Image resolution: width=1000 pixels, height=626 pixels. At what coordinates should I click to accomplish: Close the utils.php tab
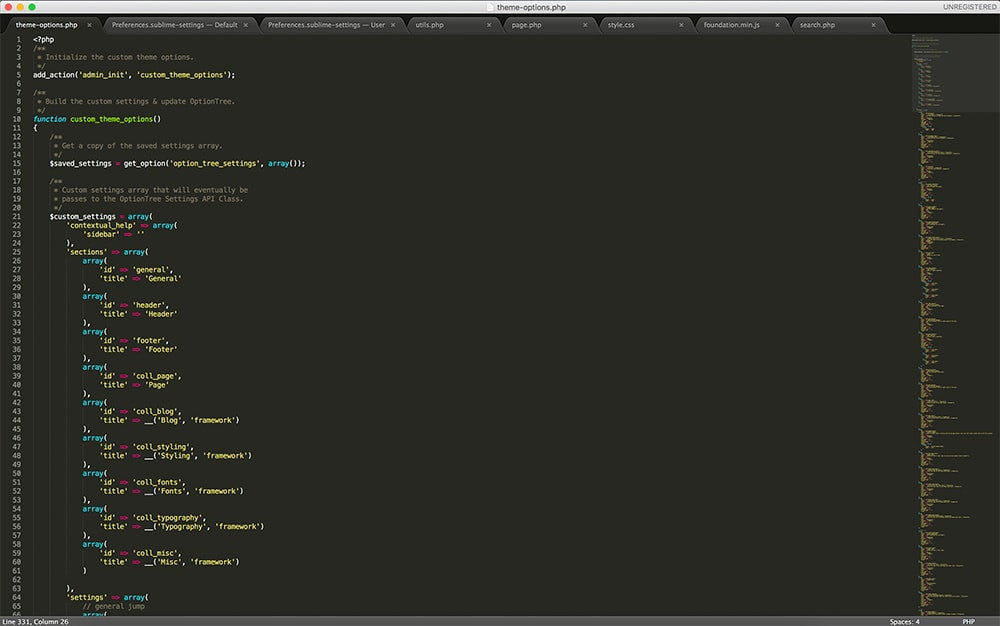pyautogui.click(x=489, y=25)
